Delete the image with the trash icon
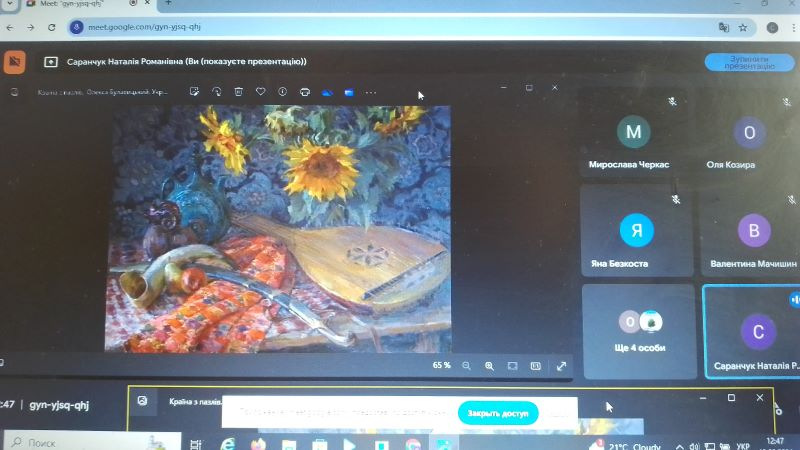Viewport: 800px width, 450px height. (x=238, y=92)
